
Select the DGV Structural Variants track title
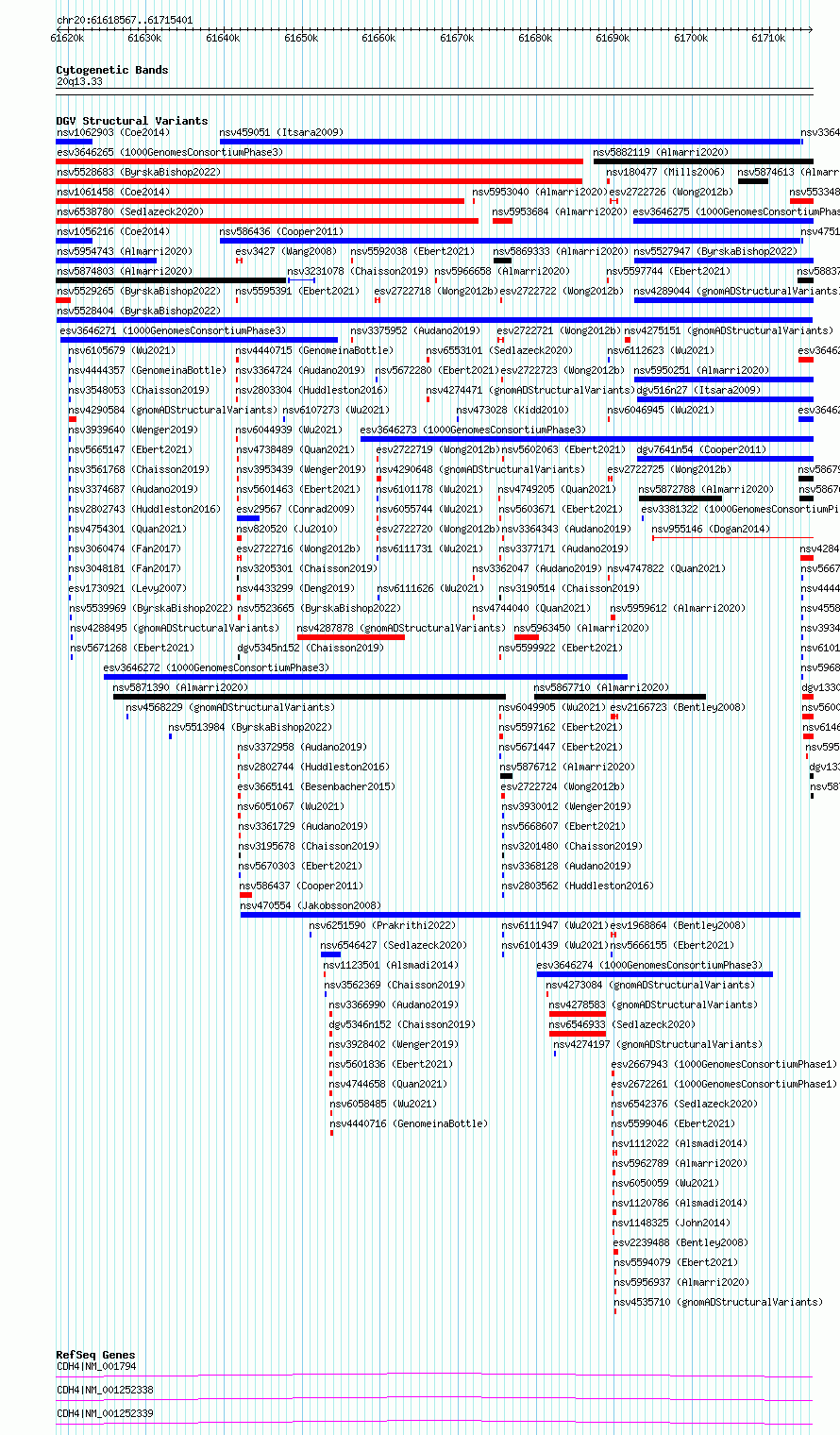(132, 121)
